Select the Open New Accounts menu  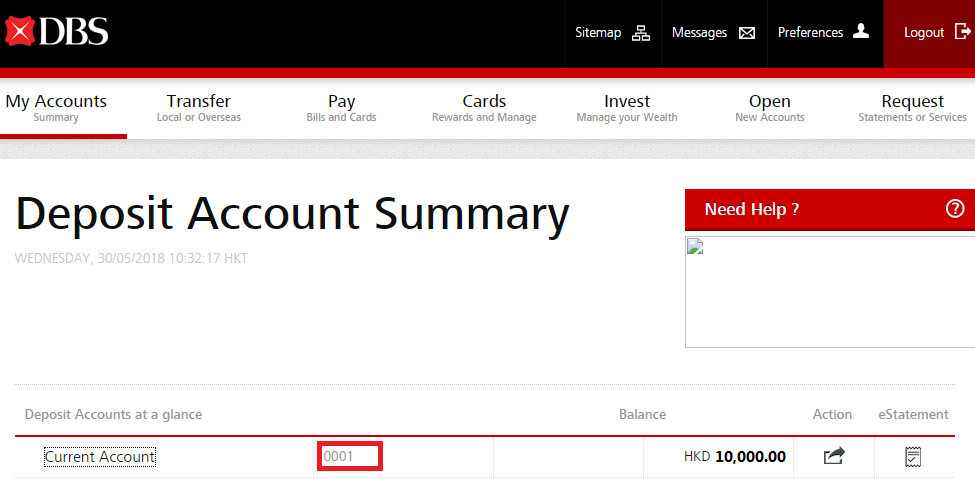pyautogui.click(x=769, y=108)
